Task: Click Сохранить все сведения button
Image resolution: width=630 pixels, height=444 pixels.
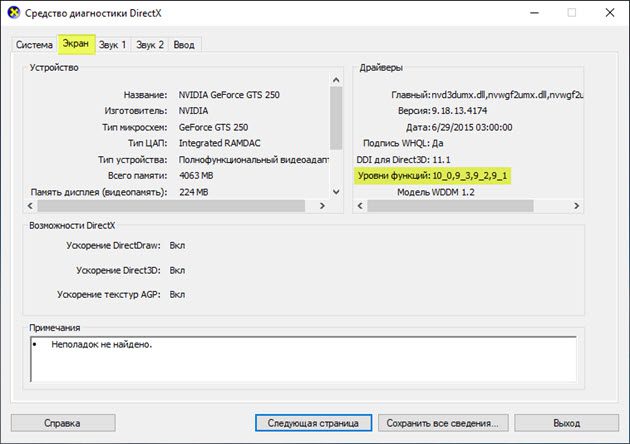Action: pyautogui.click(x=443, y=423)
